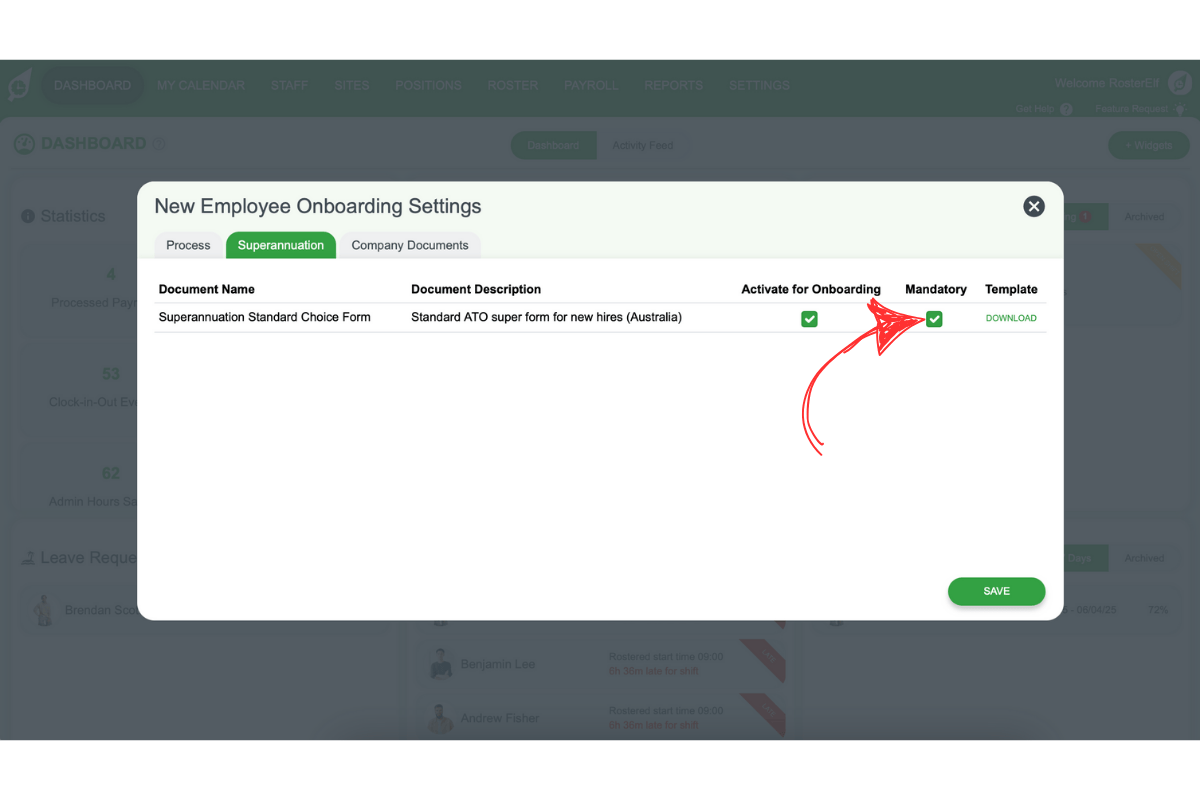Open the Archived tab in lower widget
1200x800 pixels.
[1144, 558]
